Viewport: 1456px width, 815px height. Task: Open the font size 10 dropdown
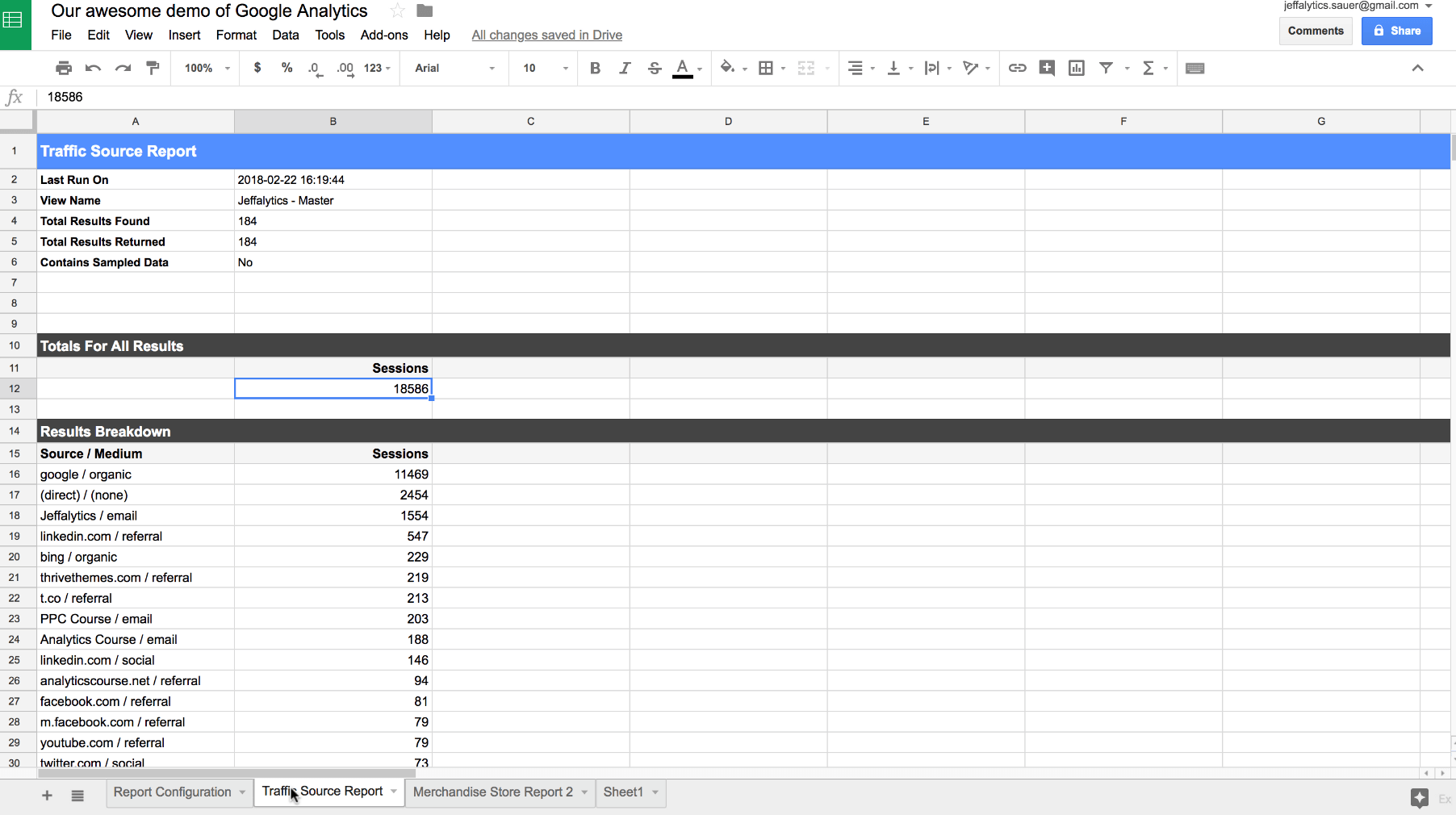[546, 68]
